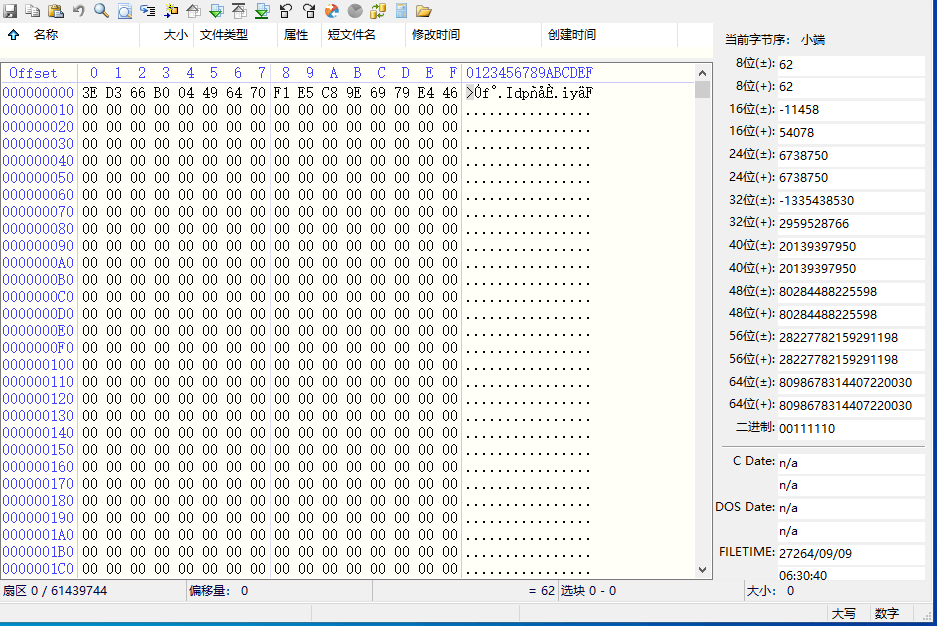Click the open folder icon
Viewport: 937px width, 626px height.
[424, 11]
